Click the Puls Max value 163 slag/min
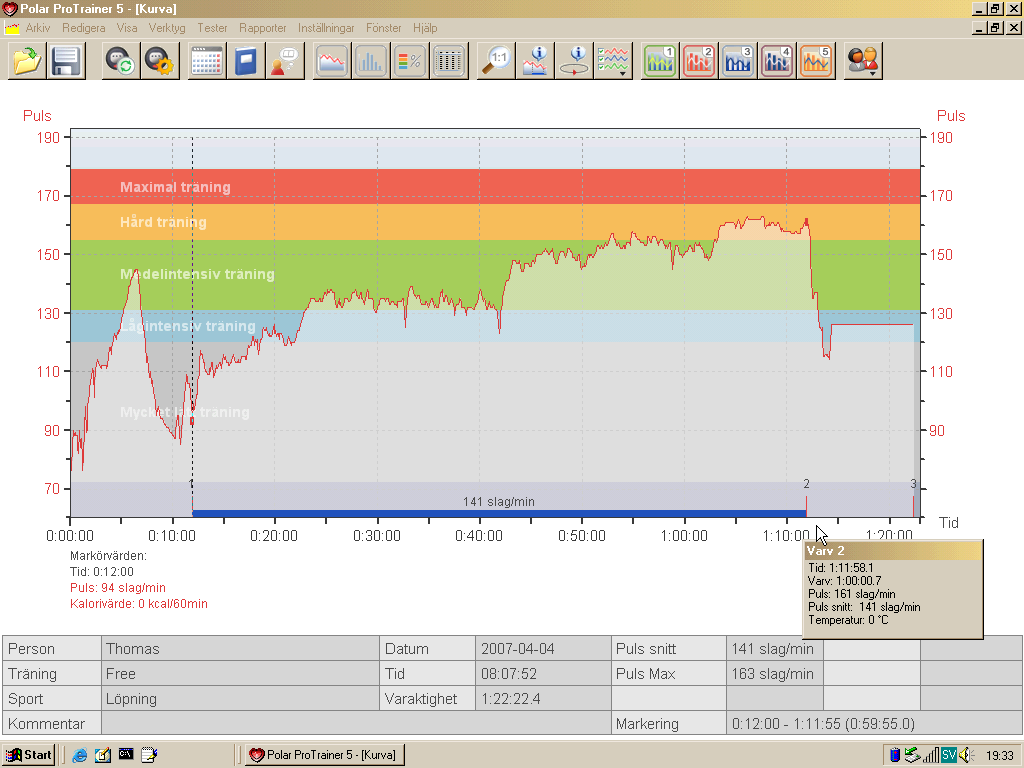Screen dimensions: 1024x768 coord(775,674)
